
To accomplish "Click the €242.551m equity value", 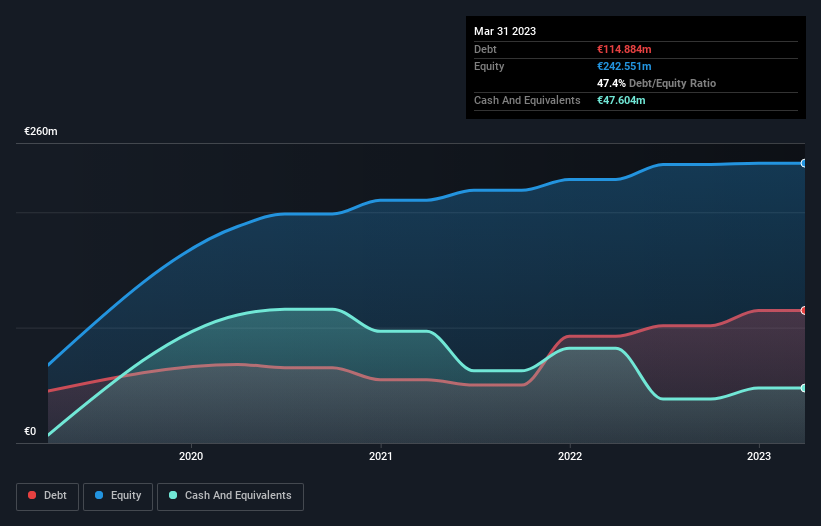I will pos(624,66).
